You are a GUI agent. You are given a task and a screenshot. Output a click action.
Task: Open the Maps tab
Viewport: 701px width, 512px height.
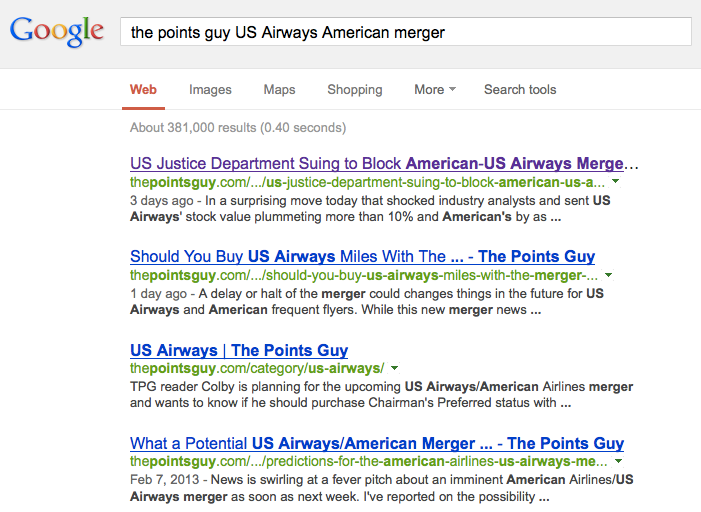pyautogui.click(x=279, y=89)
